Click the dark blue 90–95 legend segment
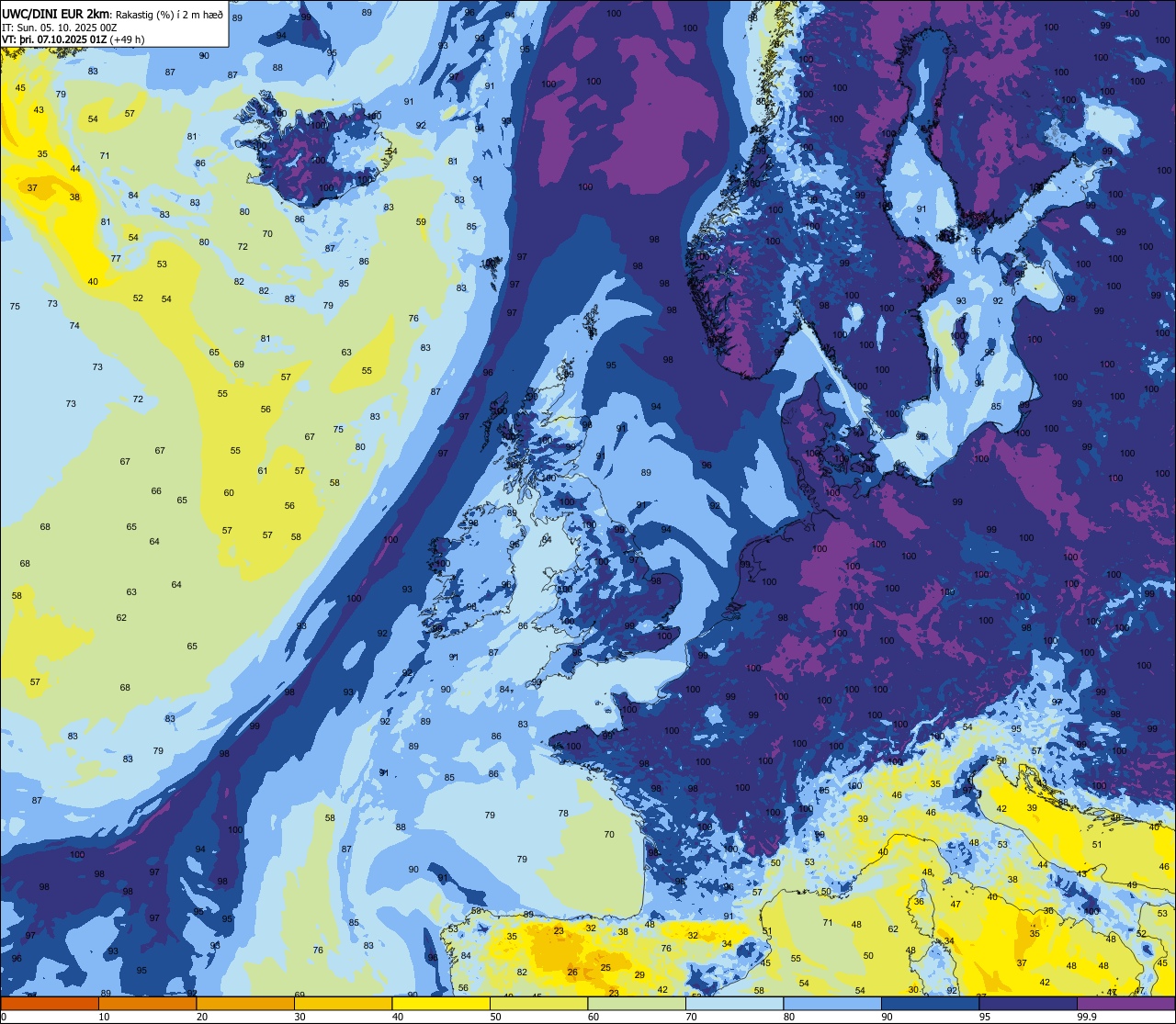The height and width of the screenshot is (1024, 1176). coord(930,1003)
